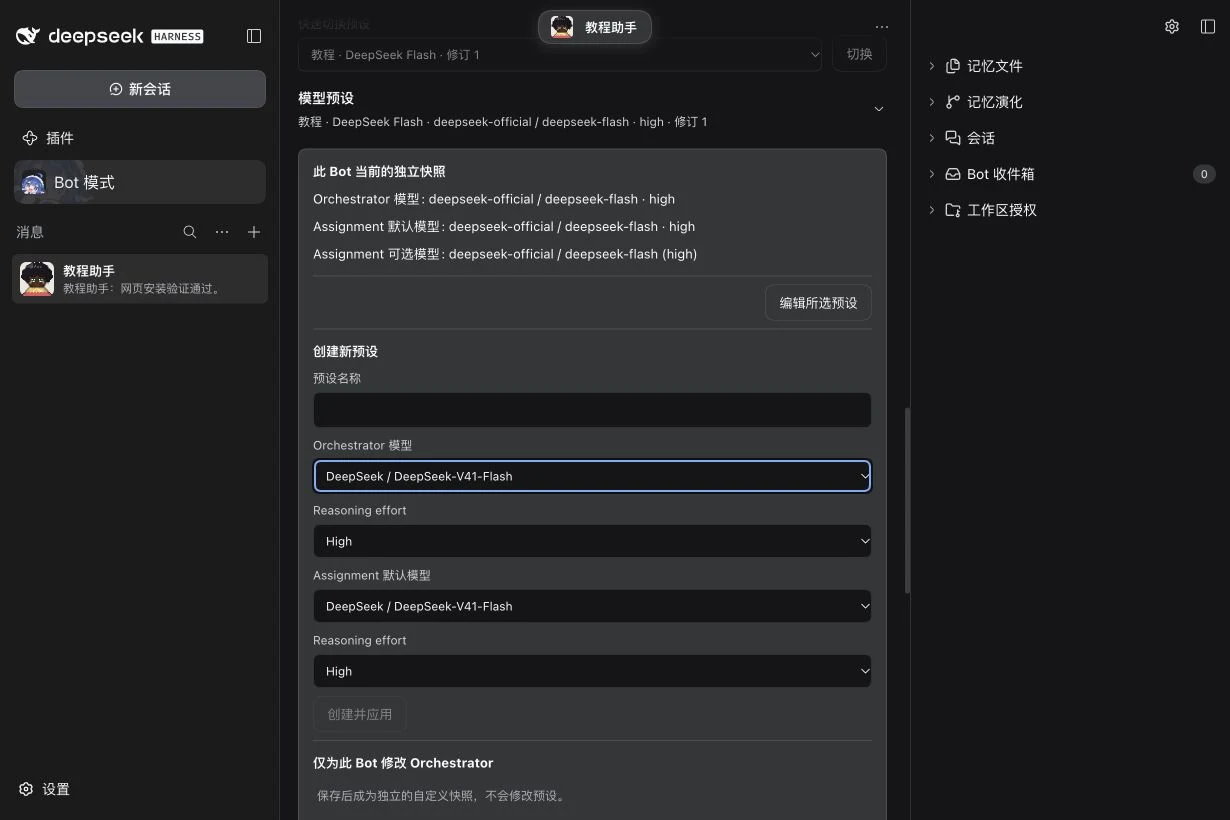Click avatar icon in 教程助手 header pill
This screenshot has width=1230, height=820.
[562, 27]
